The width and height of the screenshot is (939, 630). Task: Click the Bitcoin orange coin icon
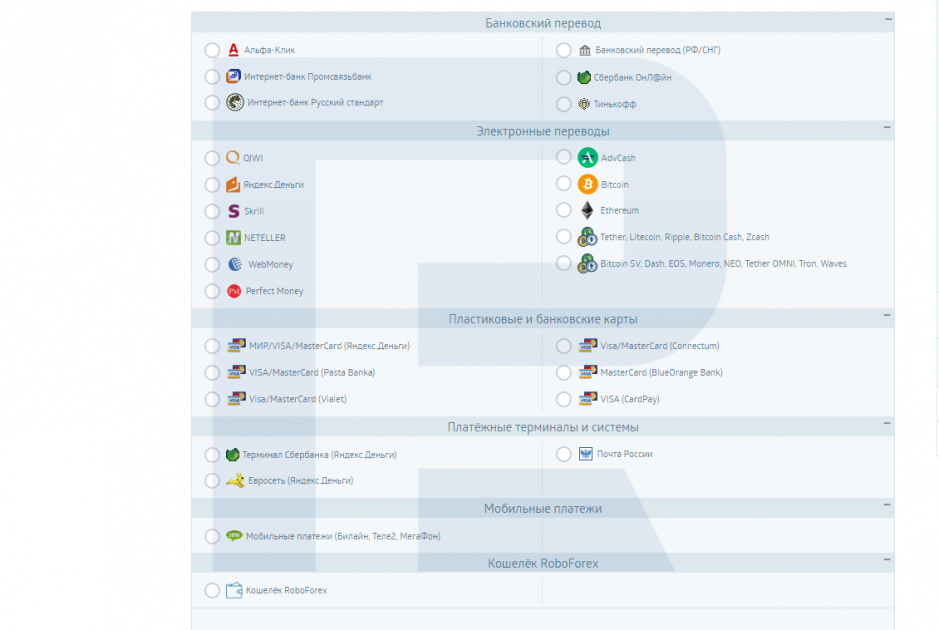(x=587, y=184)
